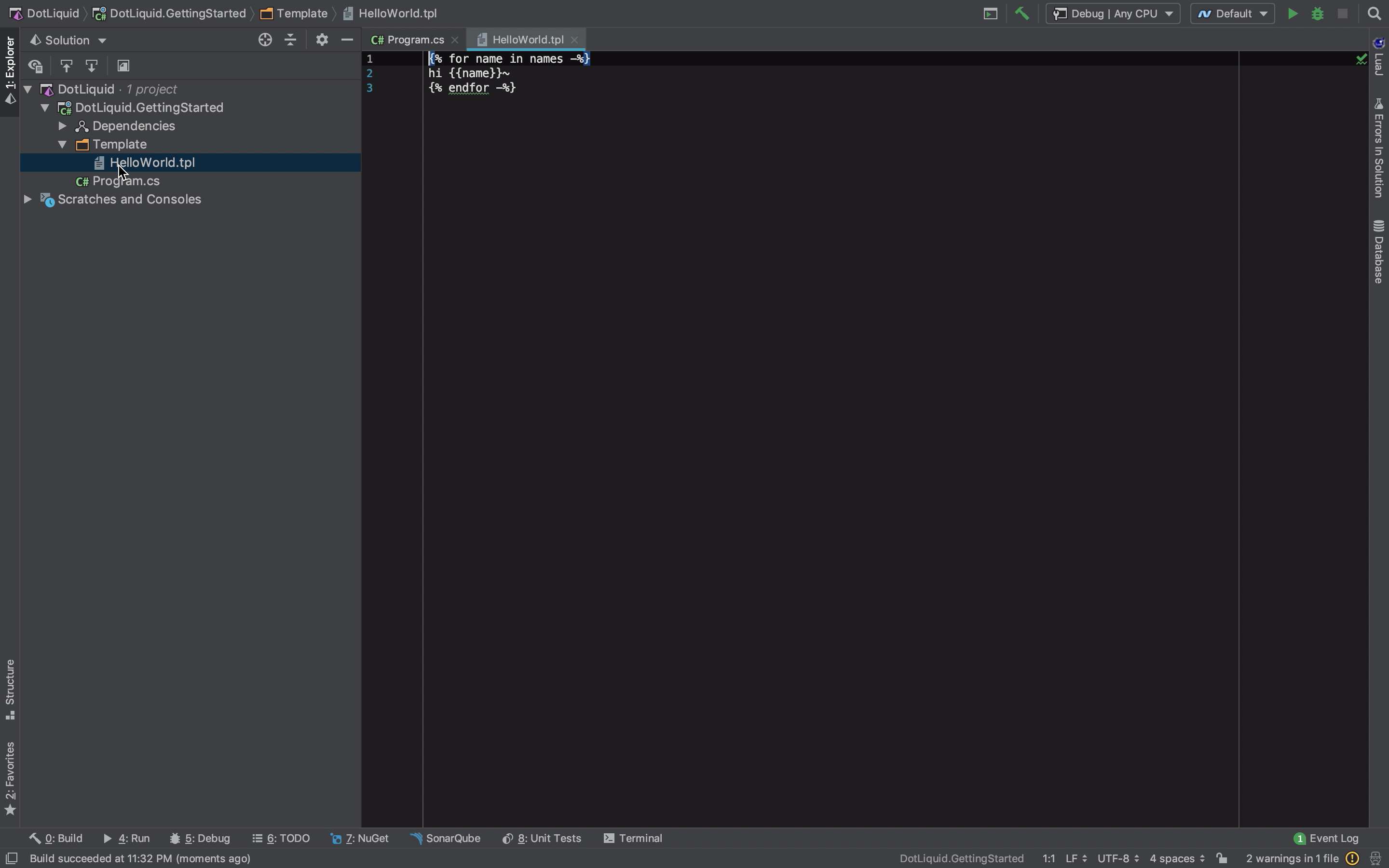Expand Scratches and Consoles

[27, 200]
